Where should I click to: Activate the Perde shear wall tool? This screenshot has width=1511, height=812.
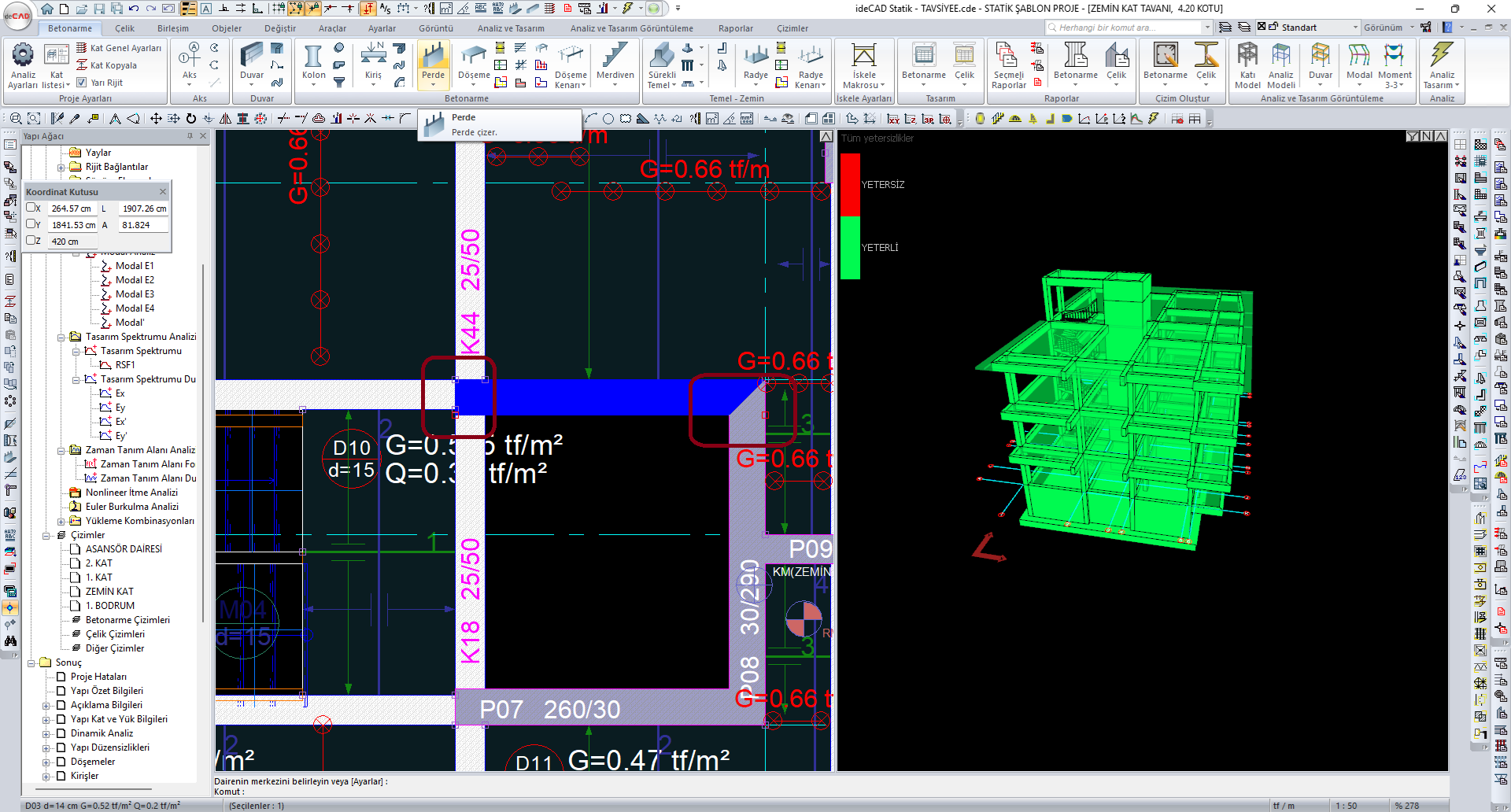433,63
